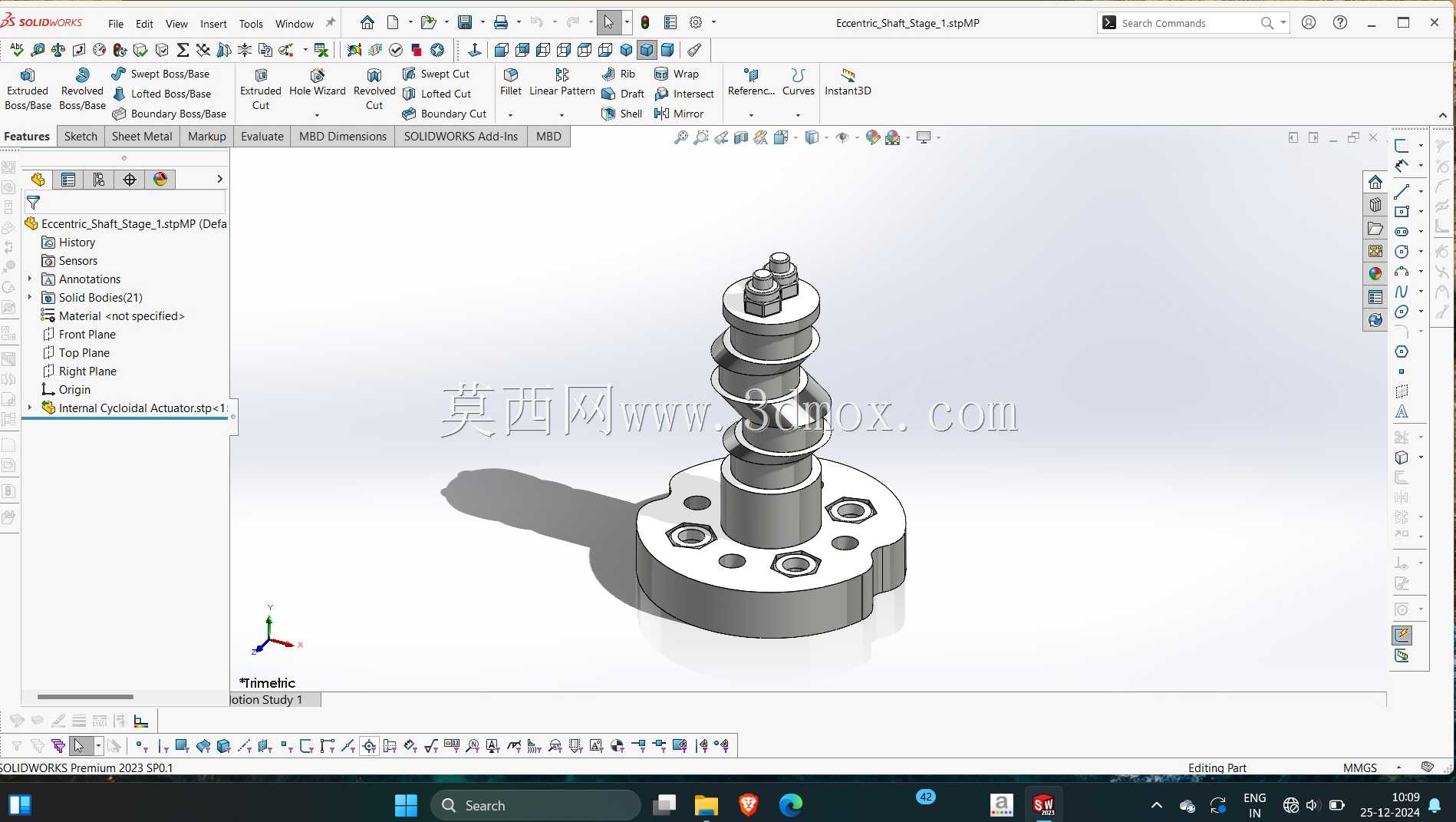Select the Linear Pattern tool
This screenshot has height=822, width=1456.
562,83
